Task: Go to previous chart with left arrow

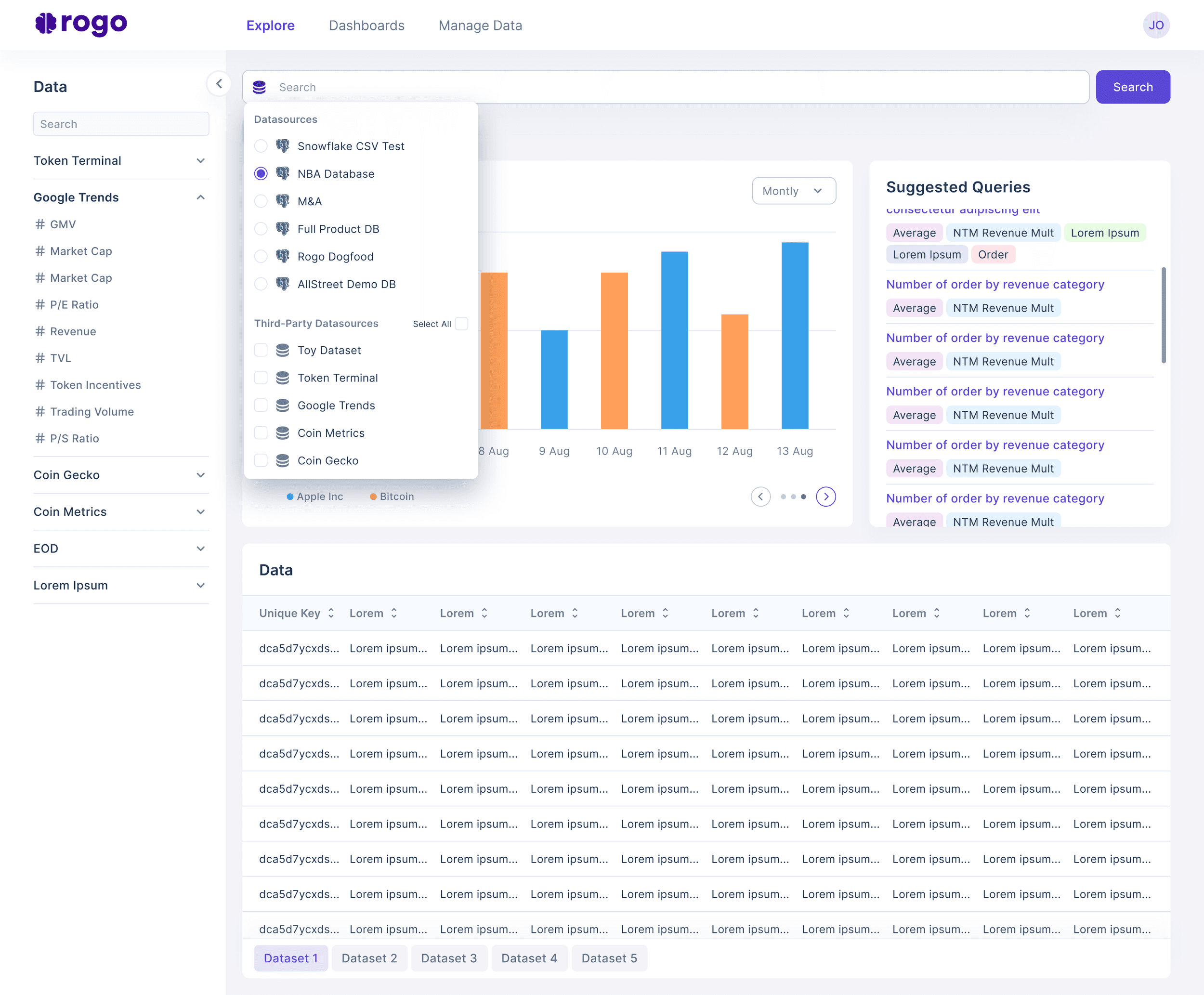Action: coord(760,497)
